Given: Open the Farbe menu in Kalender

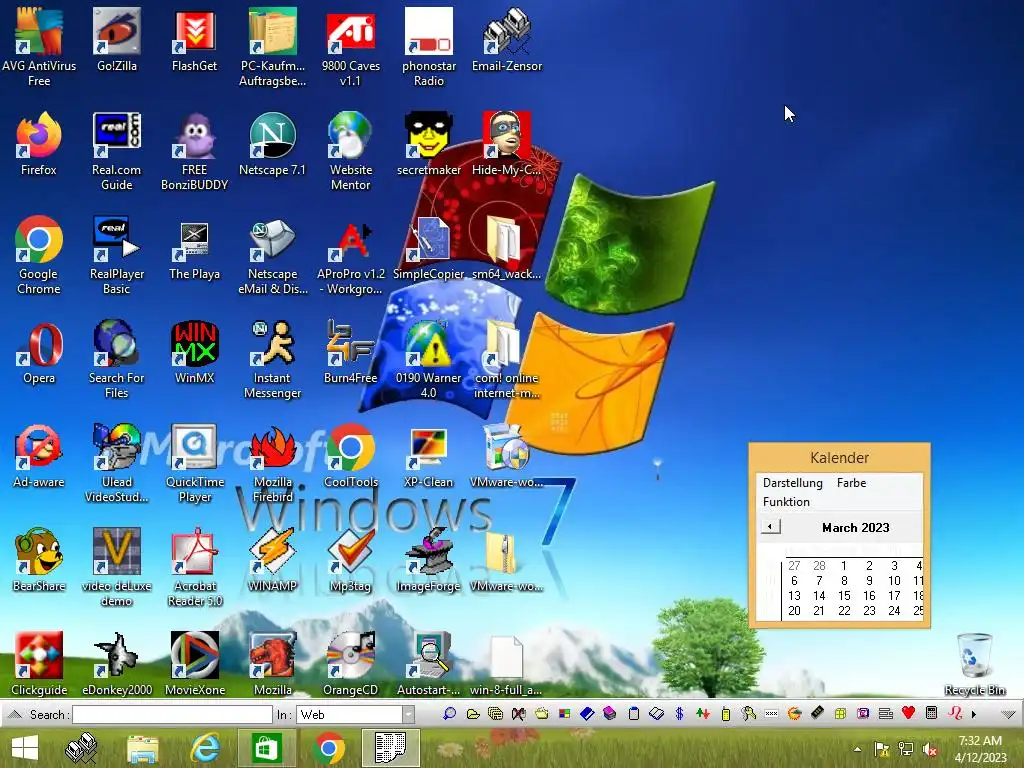Looking at the screenshot, I should point(851,483).
